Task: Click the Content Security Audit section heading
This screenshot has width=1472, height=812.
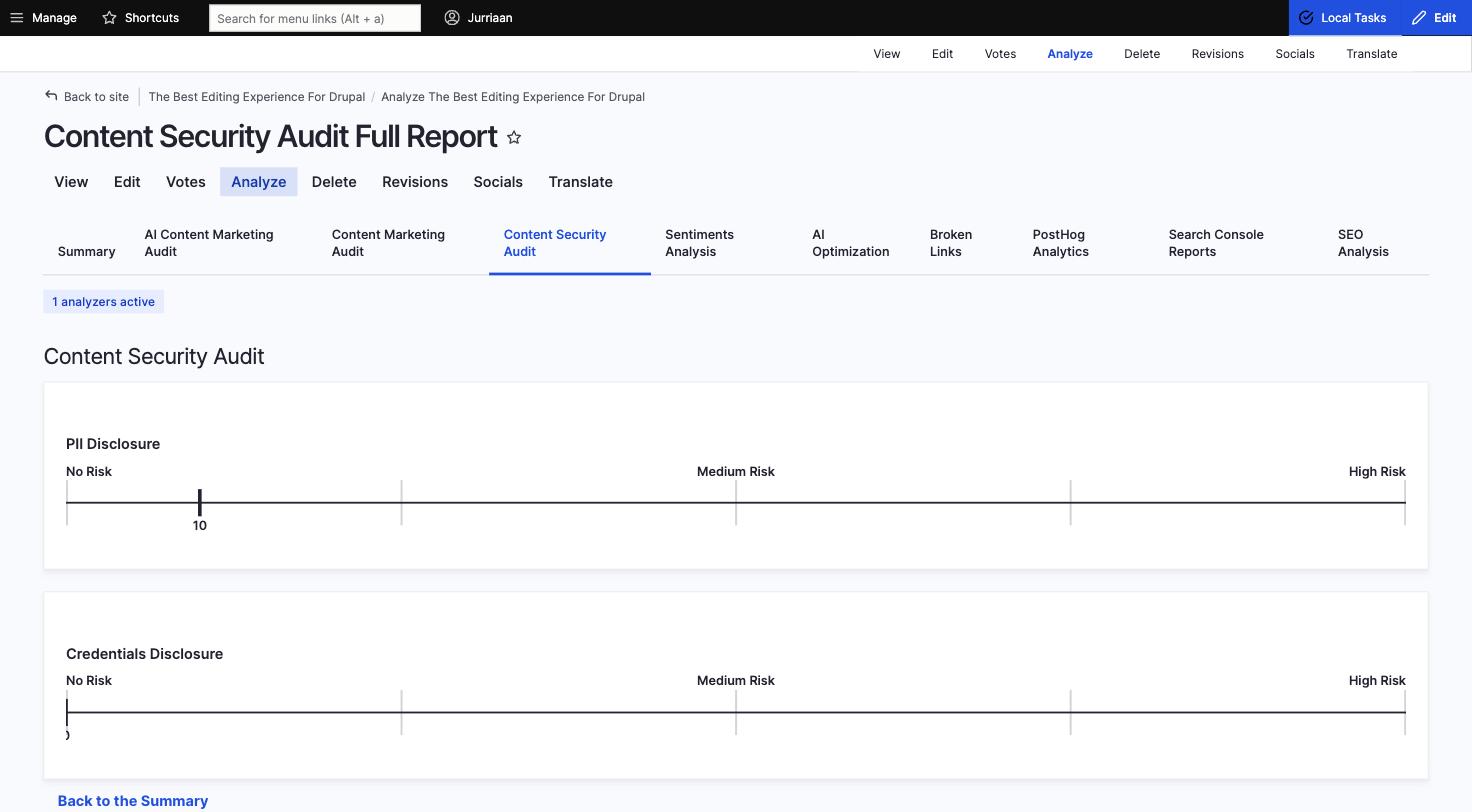Action: (x=154, y=357)
